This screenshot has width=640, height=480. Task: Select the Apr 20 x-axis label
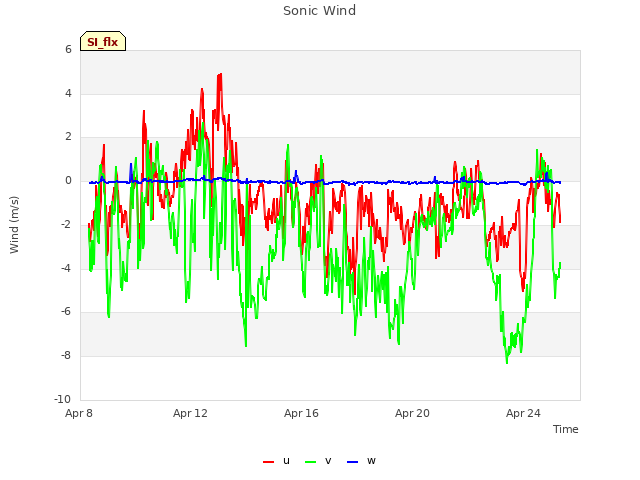[x=412, y=413]
